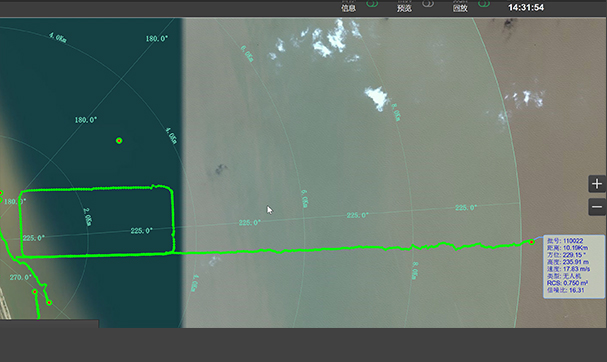Click the 270.0° bearing label
Image resolution: width=607 pixels, height=362 pixels.
point(20,277)
